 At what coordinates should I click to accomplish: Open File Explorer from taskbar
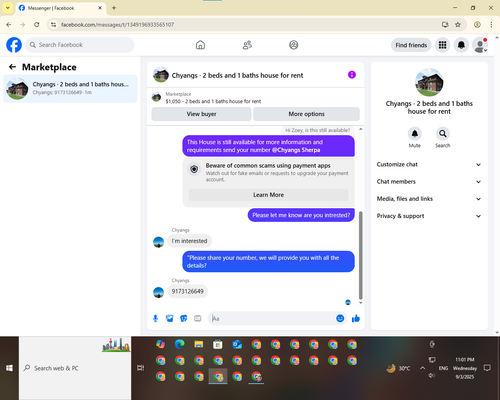[199, 344]
